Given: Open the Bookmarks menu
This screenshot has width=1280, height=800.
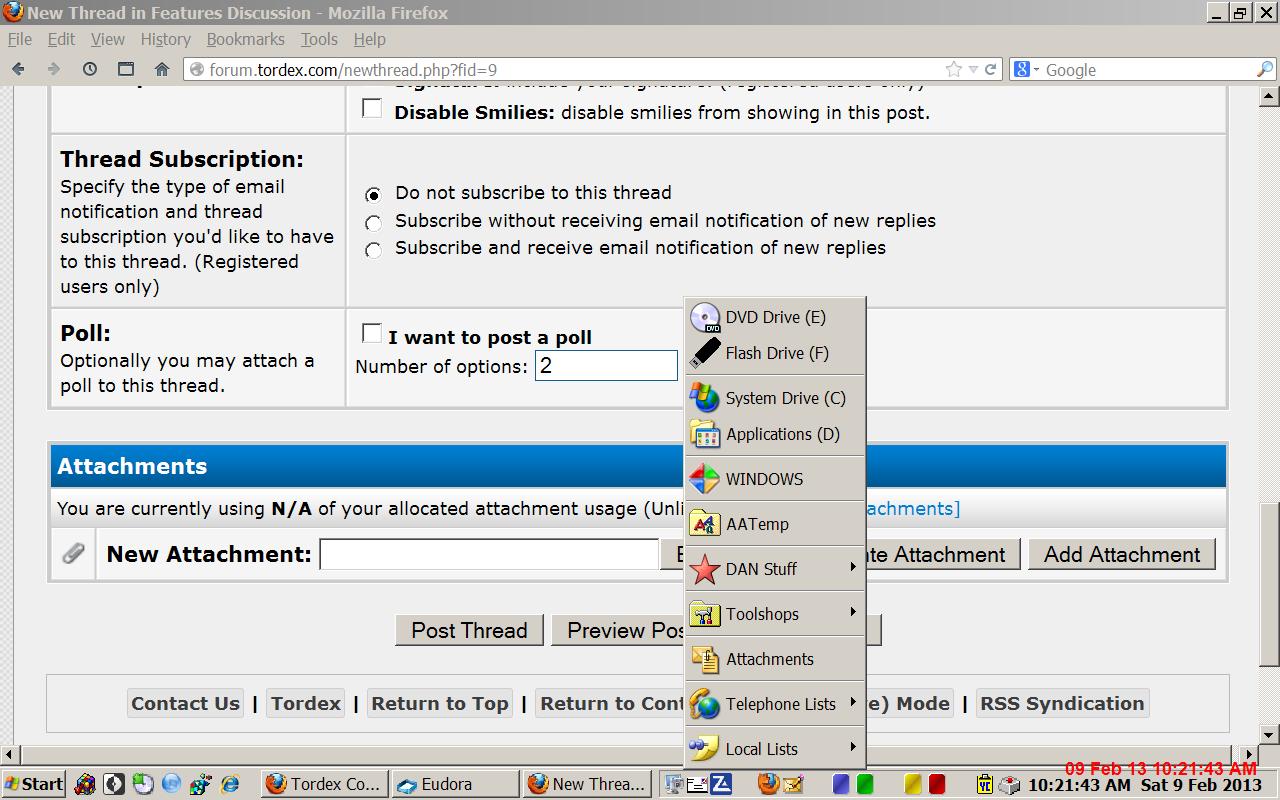Looking at the screenshot, I should point(245,39).
